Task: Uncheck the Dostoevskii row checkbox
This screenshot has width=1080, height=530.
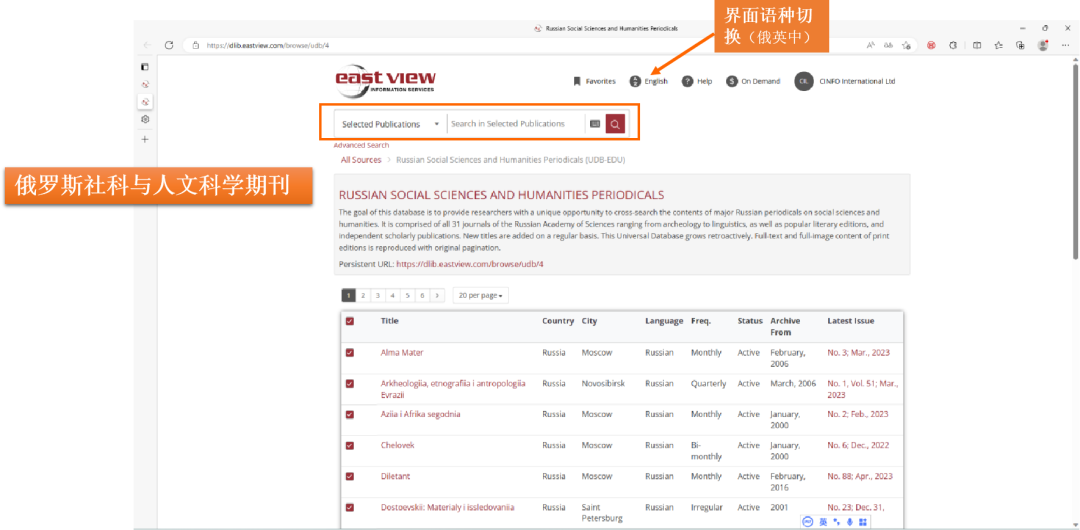Action: 350,508
